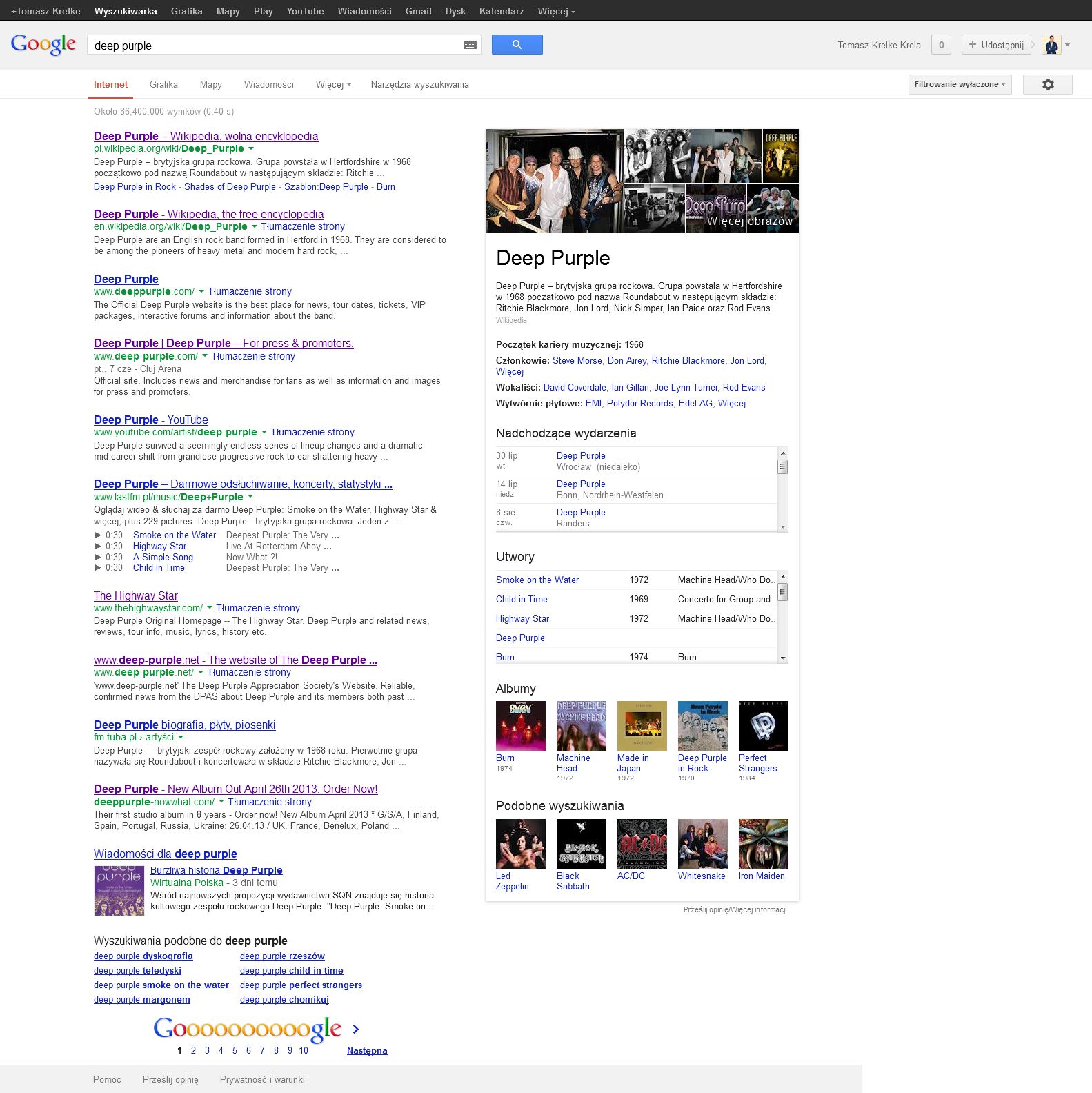Open the settings gear button

coord(1048,84)
